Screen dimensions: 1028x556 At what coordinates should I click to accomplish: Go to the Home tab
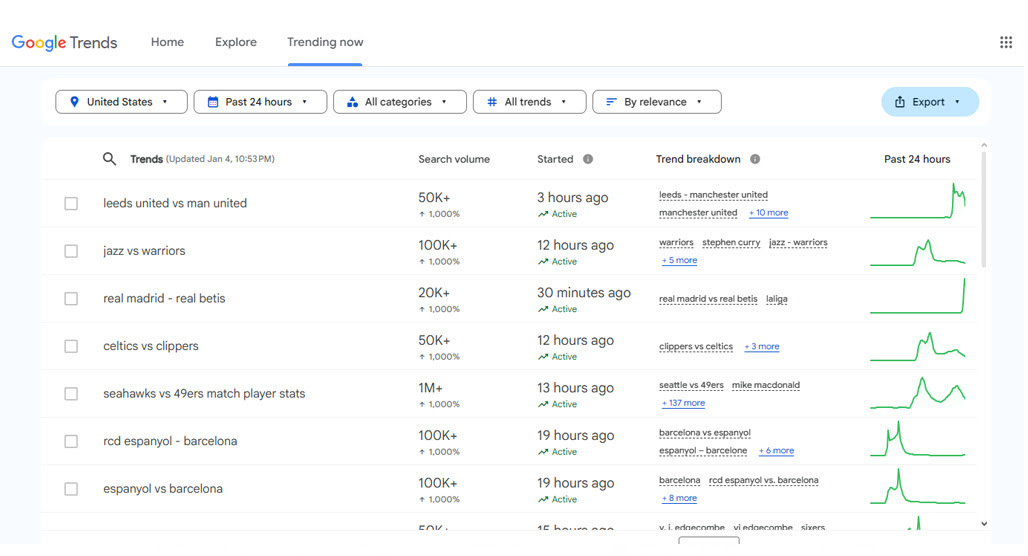tap(167, 42)
